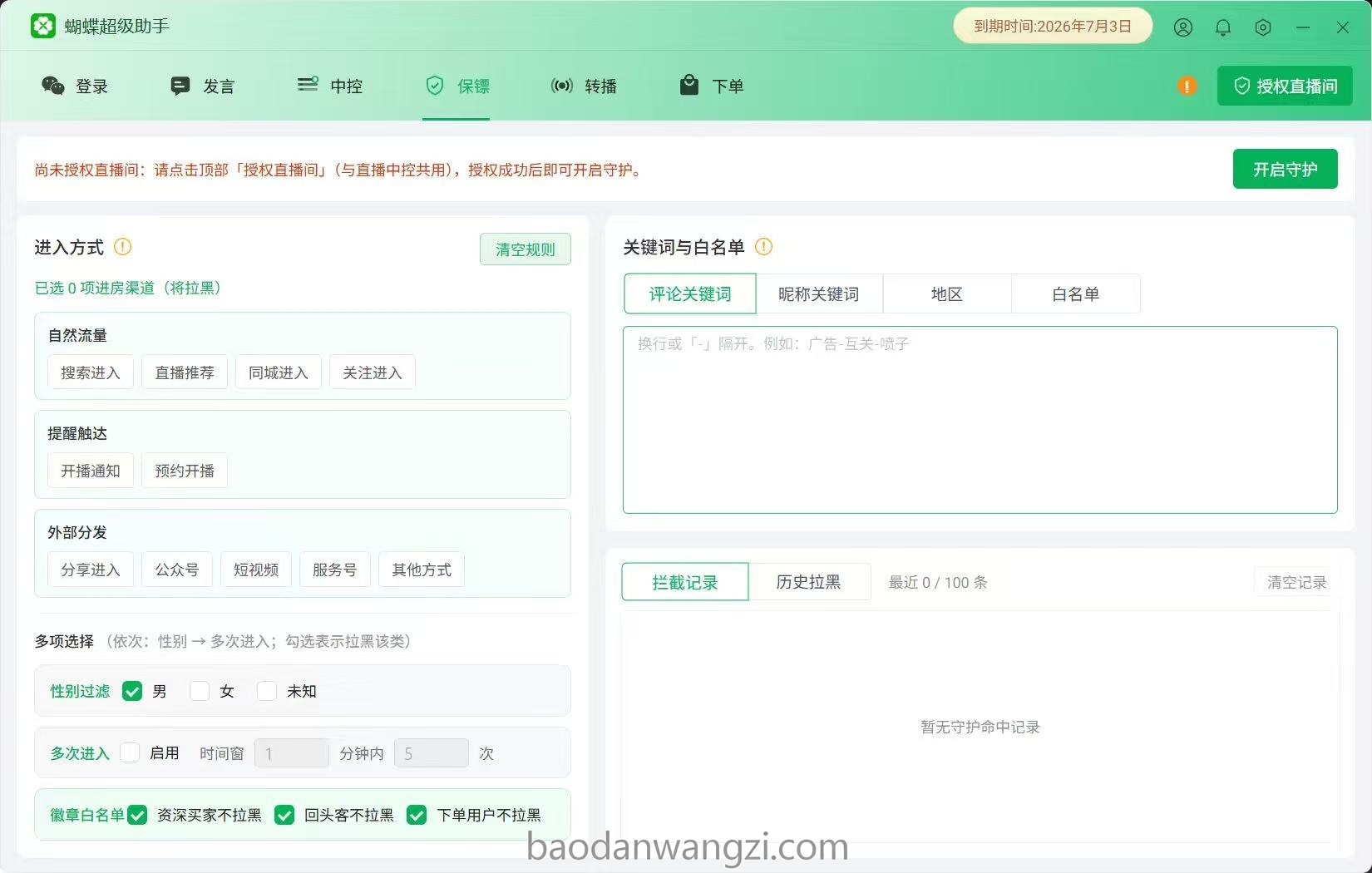Show info tip next to 进入方式
This screenshot has height=873, width=1372.
tap(122, 247)
